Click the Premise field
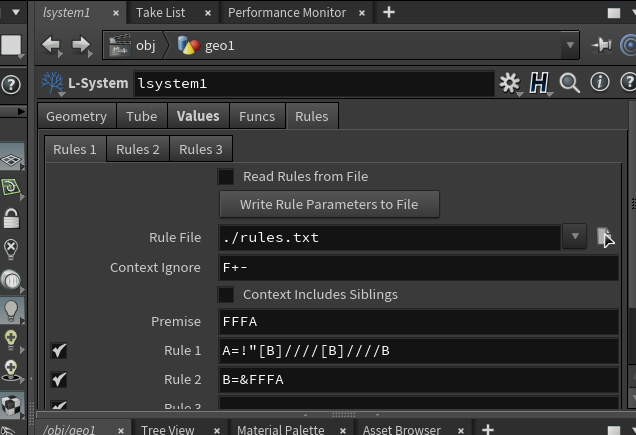The width and height of the screenshot is (636, 435). [419, 322]
